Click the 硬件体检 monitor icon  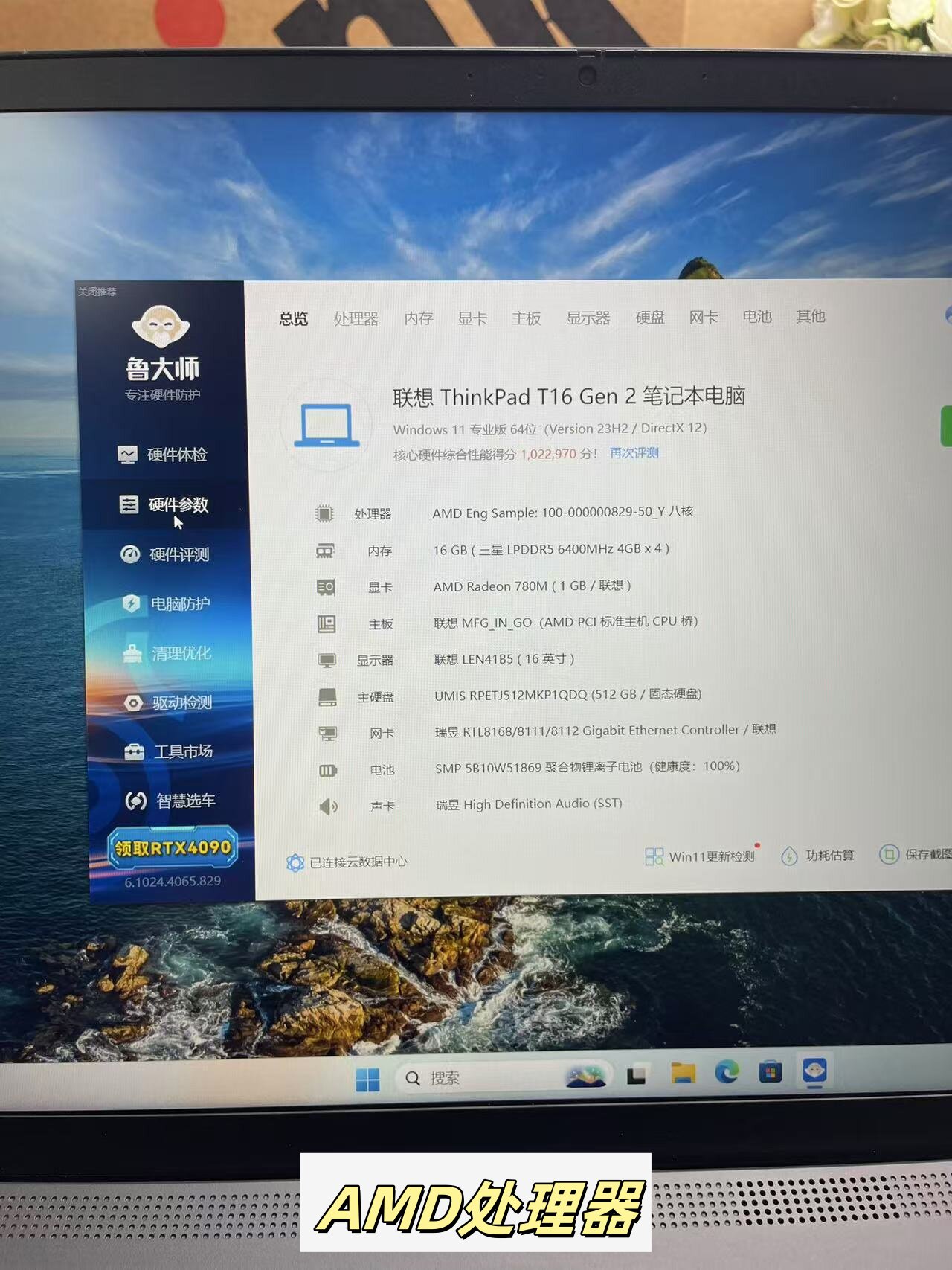click(x=127, y=455)
